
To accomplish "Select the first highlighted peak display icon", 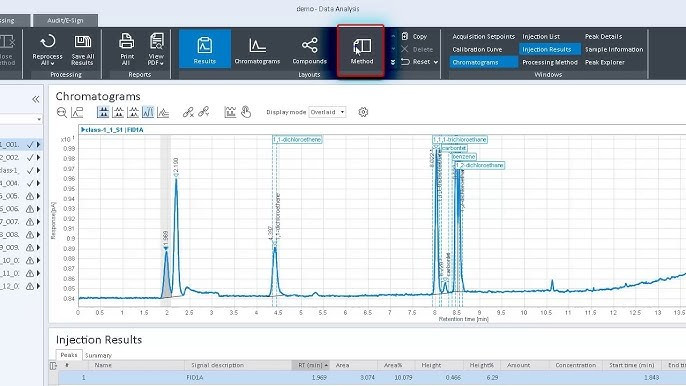I will [x=103, y=112].
